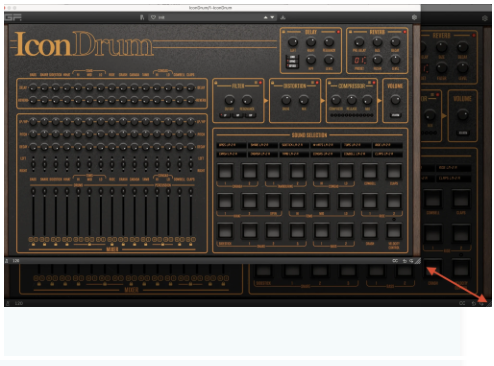Toggle the Reverb power LED in the front window
This screenshot has height=366, width=494.
[x=405, y=32]
